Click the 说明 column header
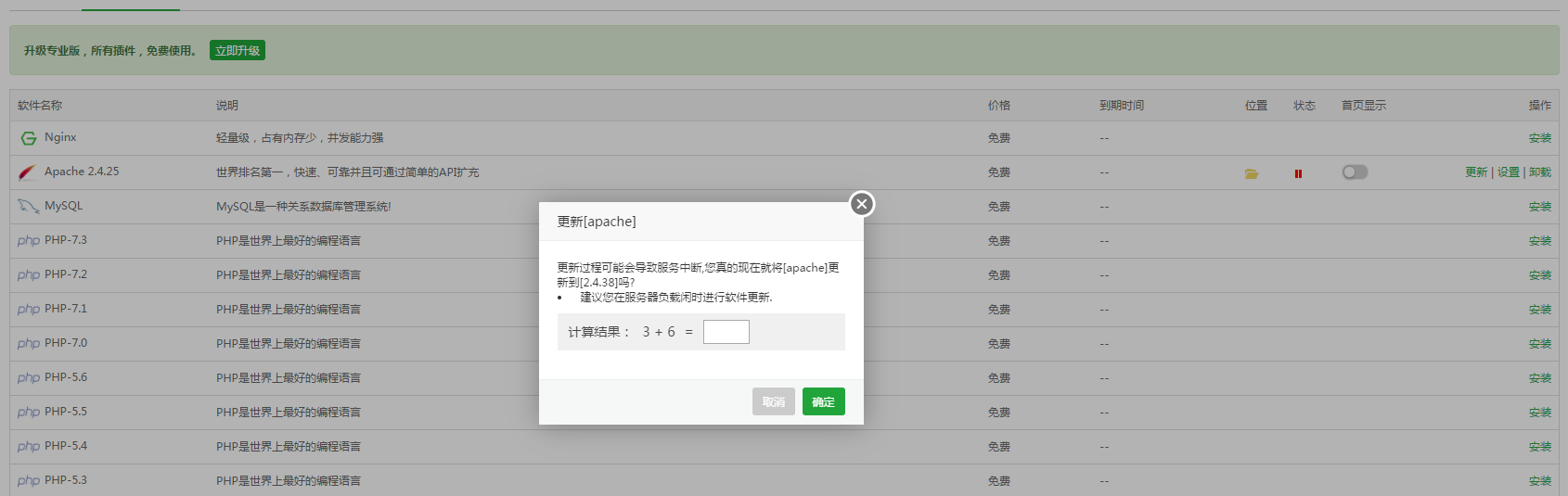The height and width of the screenshot is (496, 1568). [227, 106]
